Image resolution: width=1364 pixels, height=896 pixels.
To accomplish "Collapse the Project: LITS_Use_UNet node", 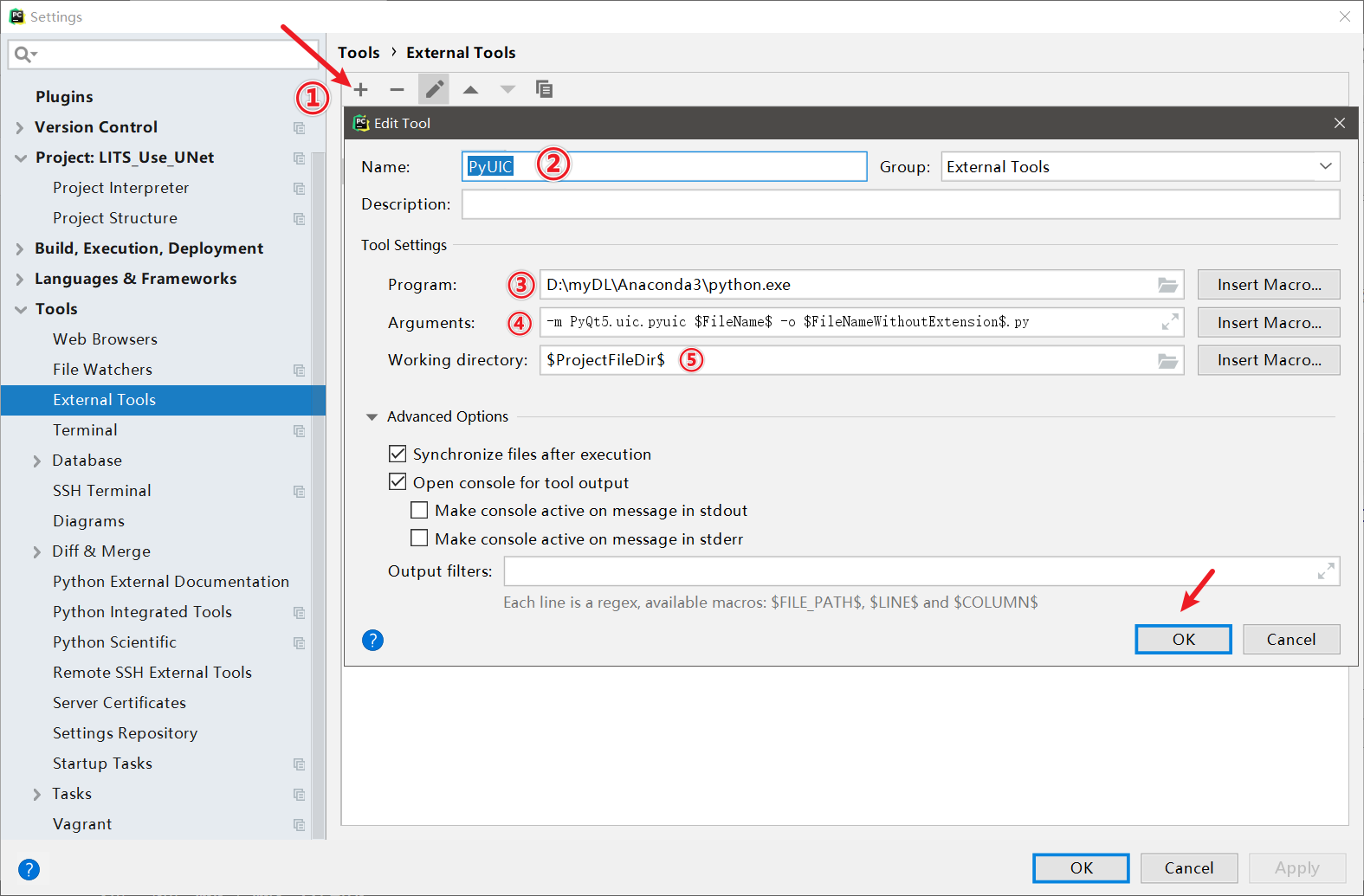I will point(21,158).
